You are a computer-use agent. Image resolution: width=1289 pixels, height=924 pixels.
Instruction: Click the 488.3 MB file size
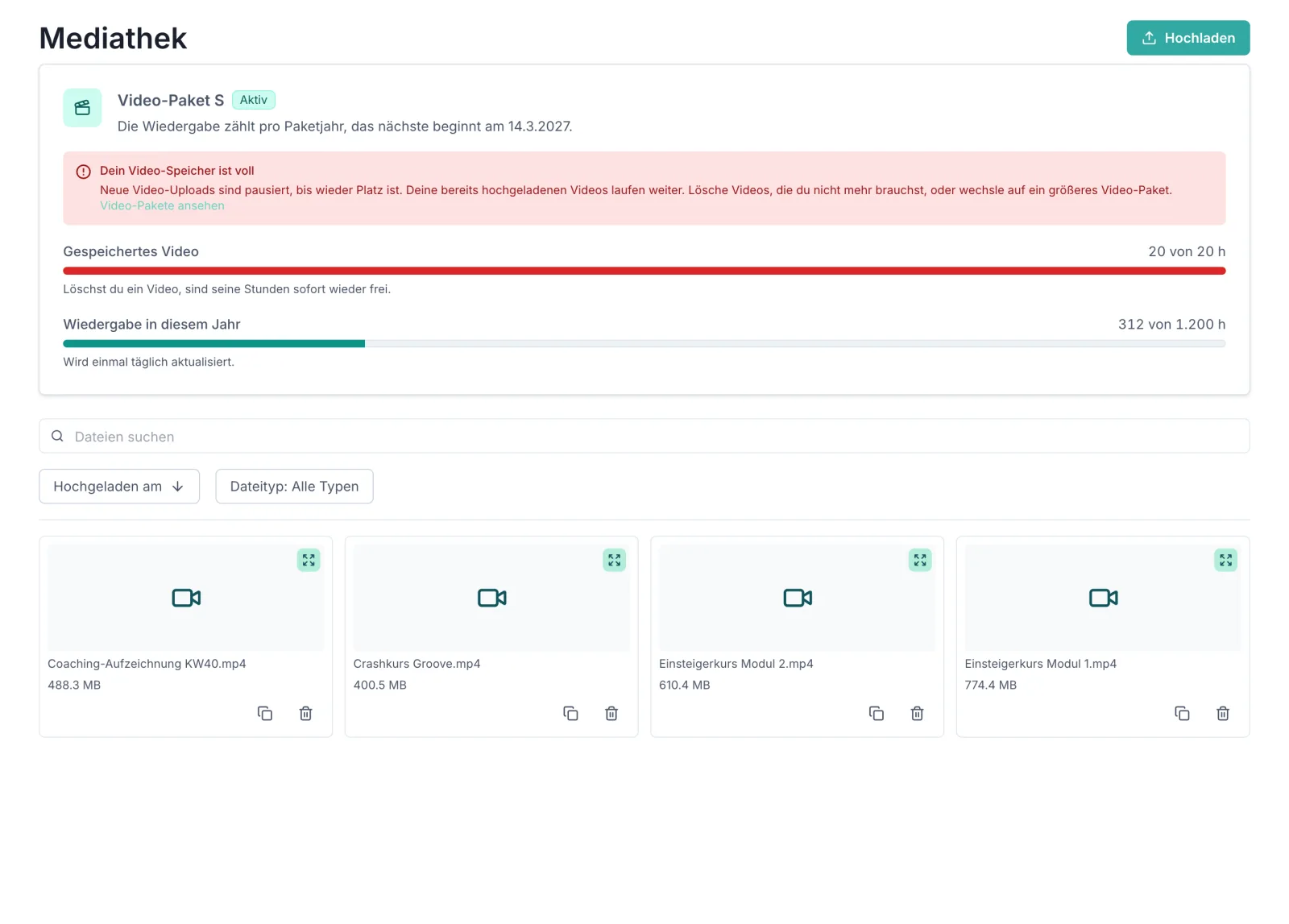click(74, 686)
